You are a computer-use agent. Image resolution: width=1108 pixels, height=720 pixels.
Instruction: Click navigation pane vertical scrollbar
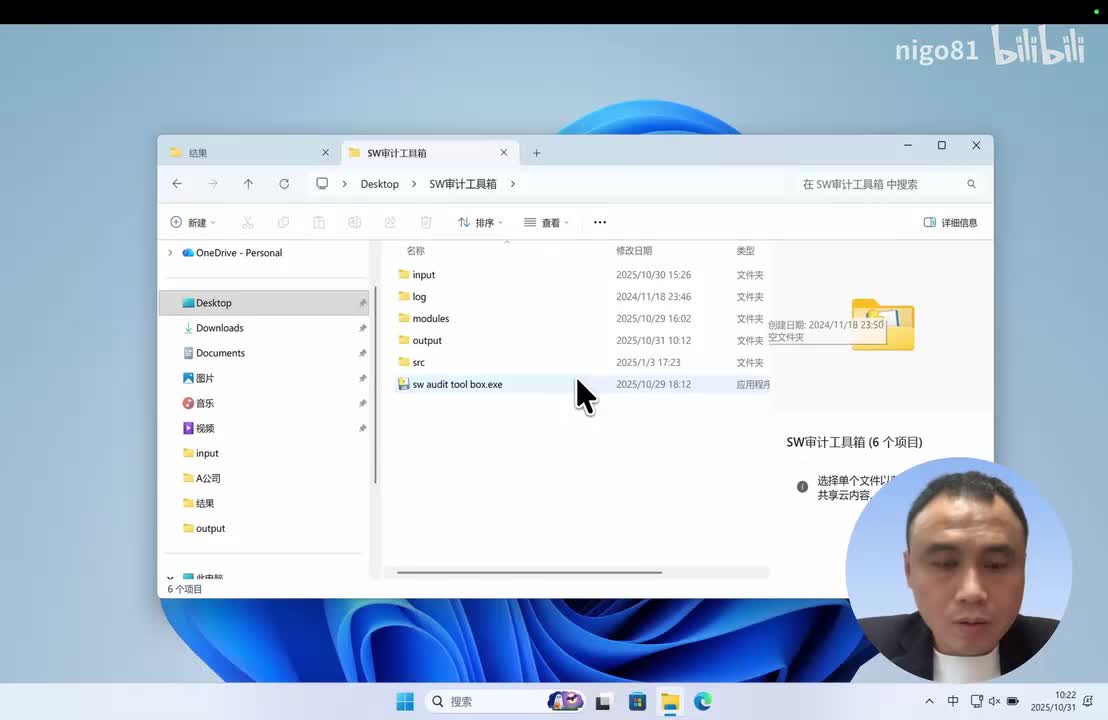click(375, 385)
